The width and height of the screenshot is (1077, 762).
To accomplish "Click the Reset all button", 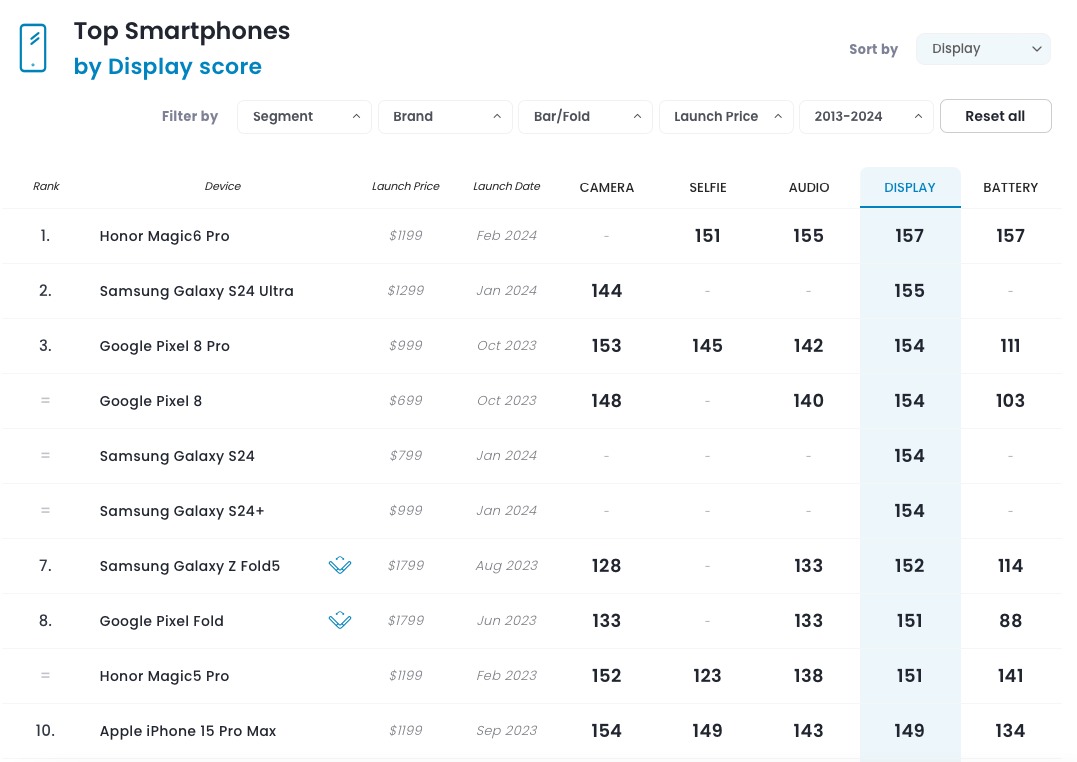I will click(x=995, y=116).
